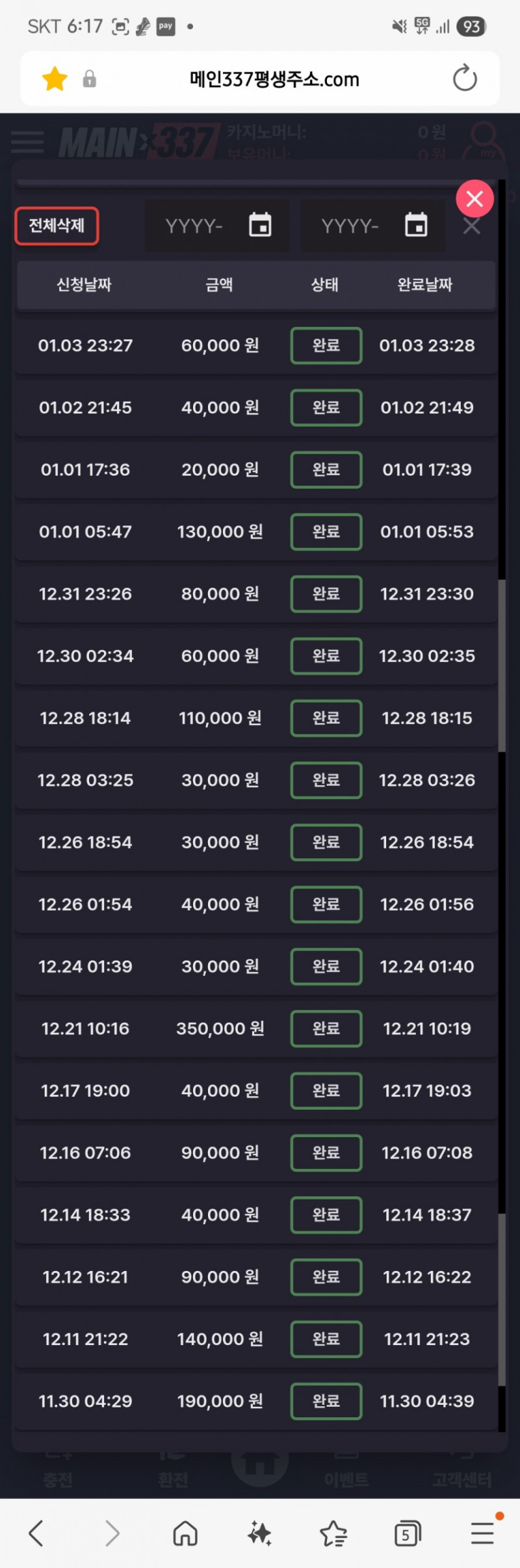The height and width of the screenshot is (1568, 520).
Task: Click the history list vertical scrollbar
Action: tap(502, 664)
